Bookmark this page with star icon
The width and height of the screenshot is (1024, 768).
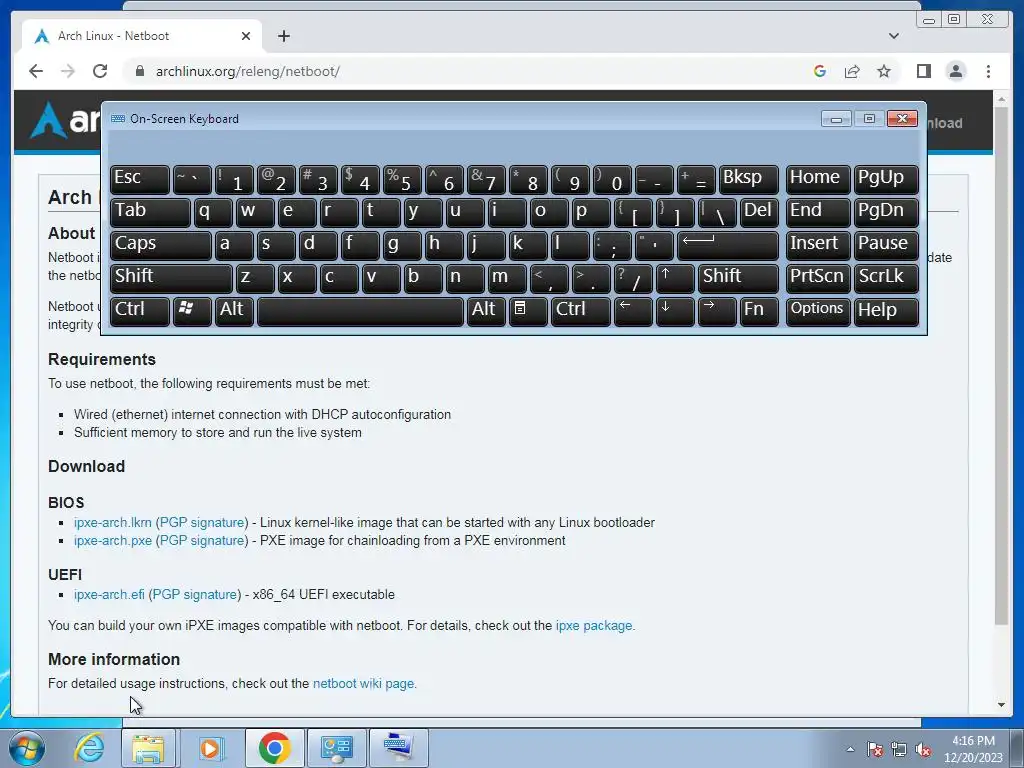pos(884,71)
